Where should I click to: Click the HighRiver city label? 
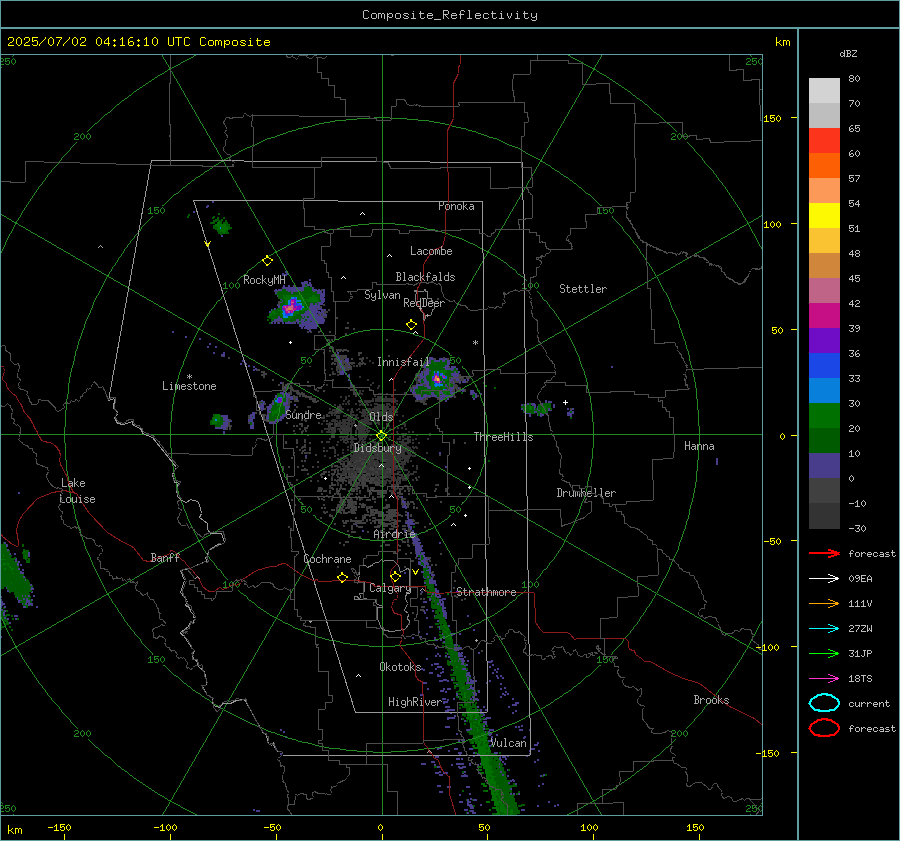pos(415,702)
